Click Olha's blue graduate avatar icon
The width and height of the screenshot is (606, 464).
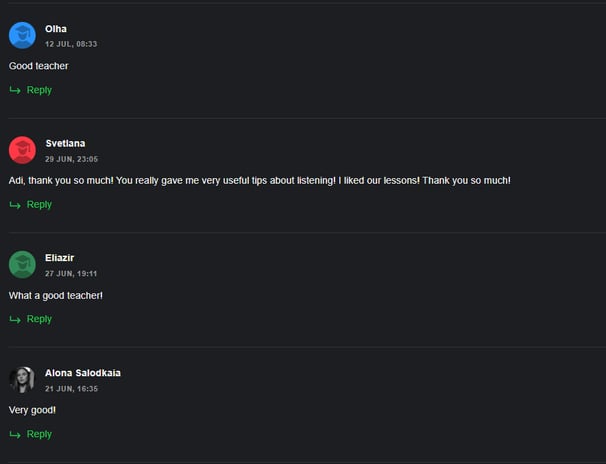point(22,35)
